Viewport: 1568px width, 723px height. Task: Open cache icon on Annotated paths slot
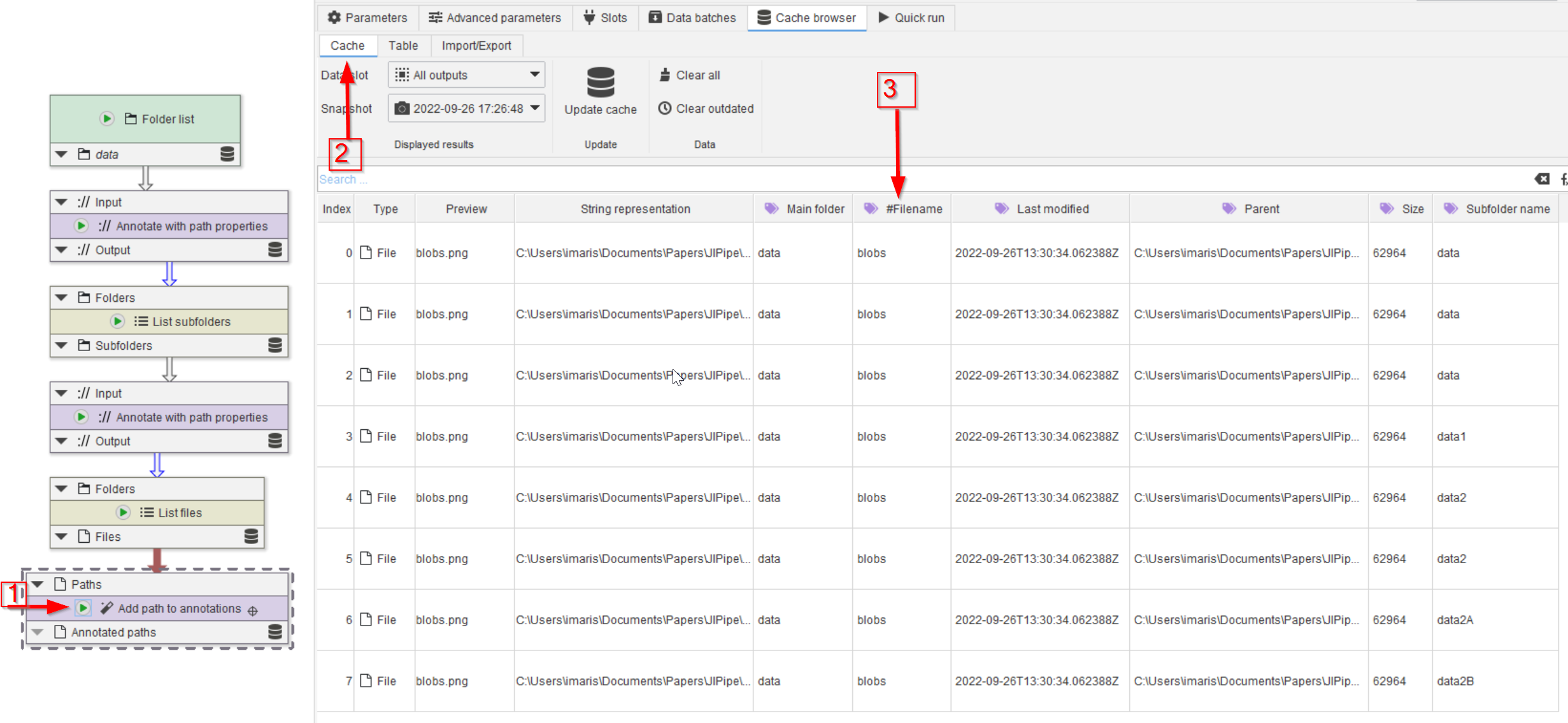coord(275,632)
